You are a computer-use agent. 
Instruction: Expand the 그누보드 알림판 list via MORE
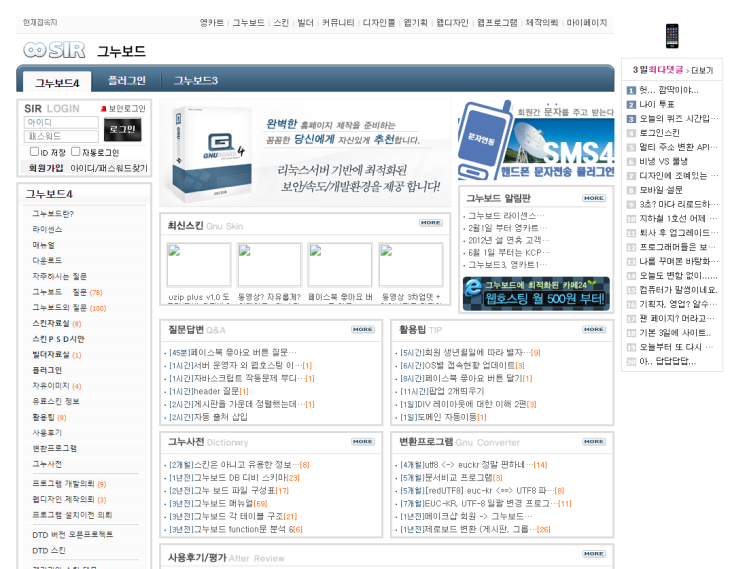(594, 198)
